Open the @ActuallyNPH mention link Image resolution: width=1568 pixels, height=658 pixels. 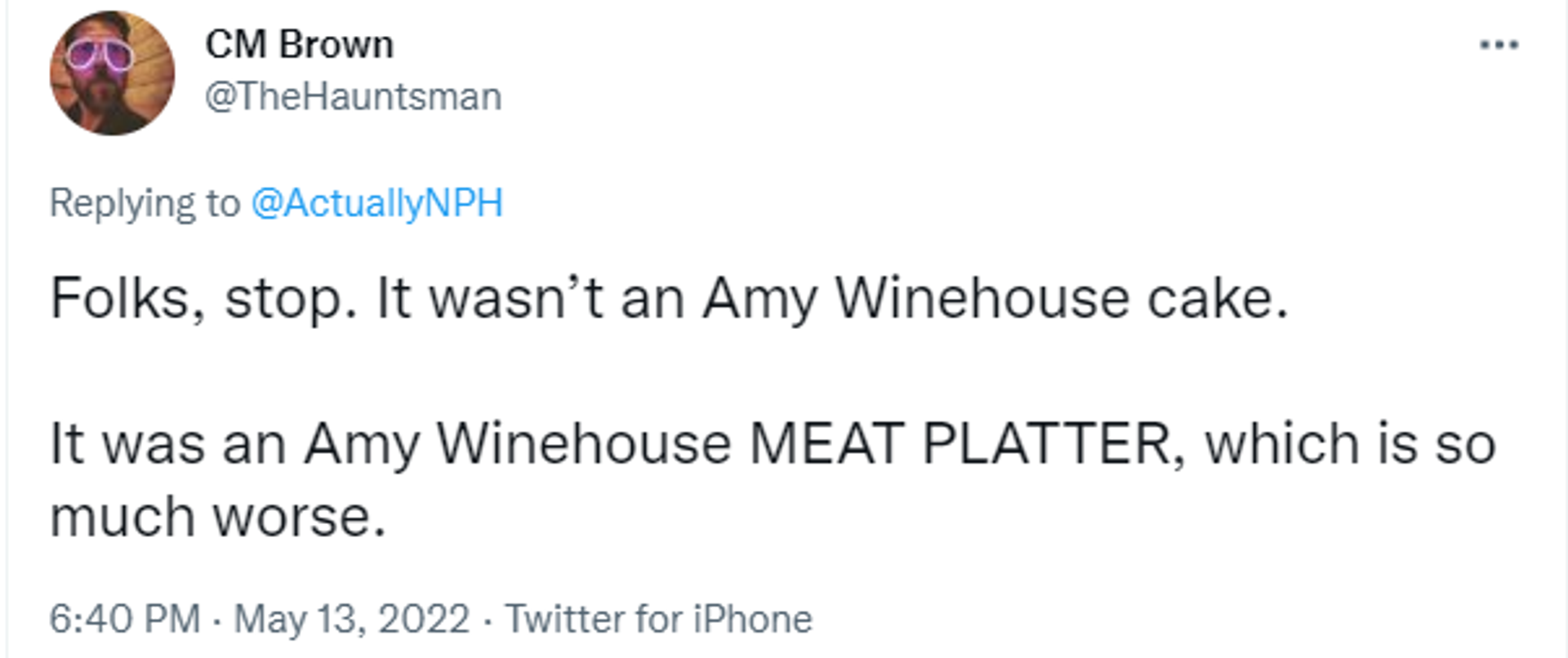pos(376,202)
